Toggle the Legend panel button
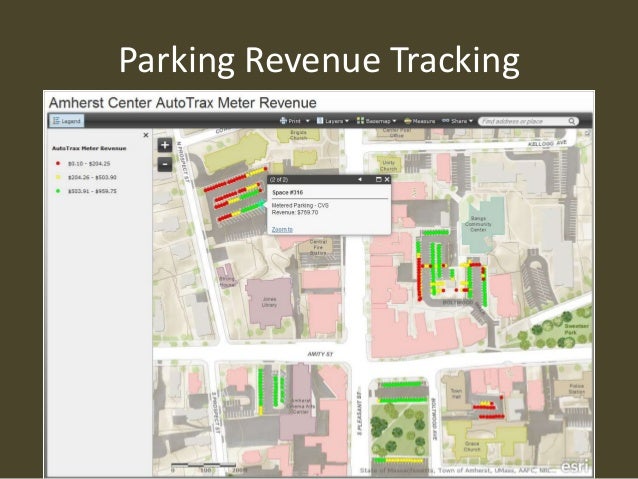The height and width of the screenshot is (479, 638). pos(67,121)
